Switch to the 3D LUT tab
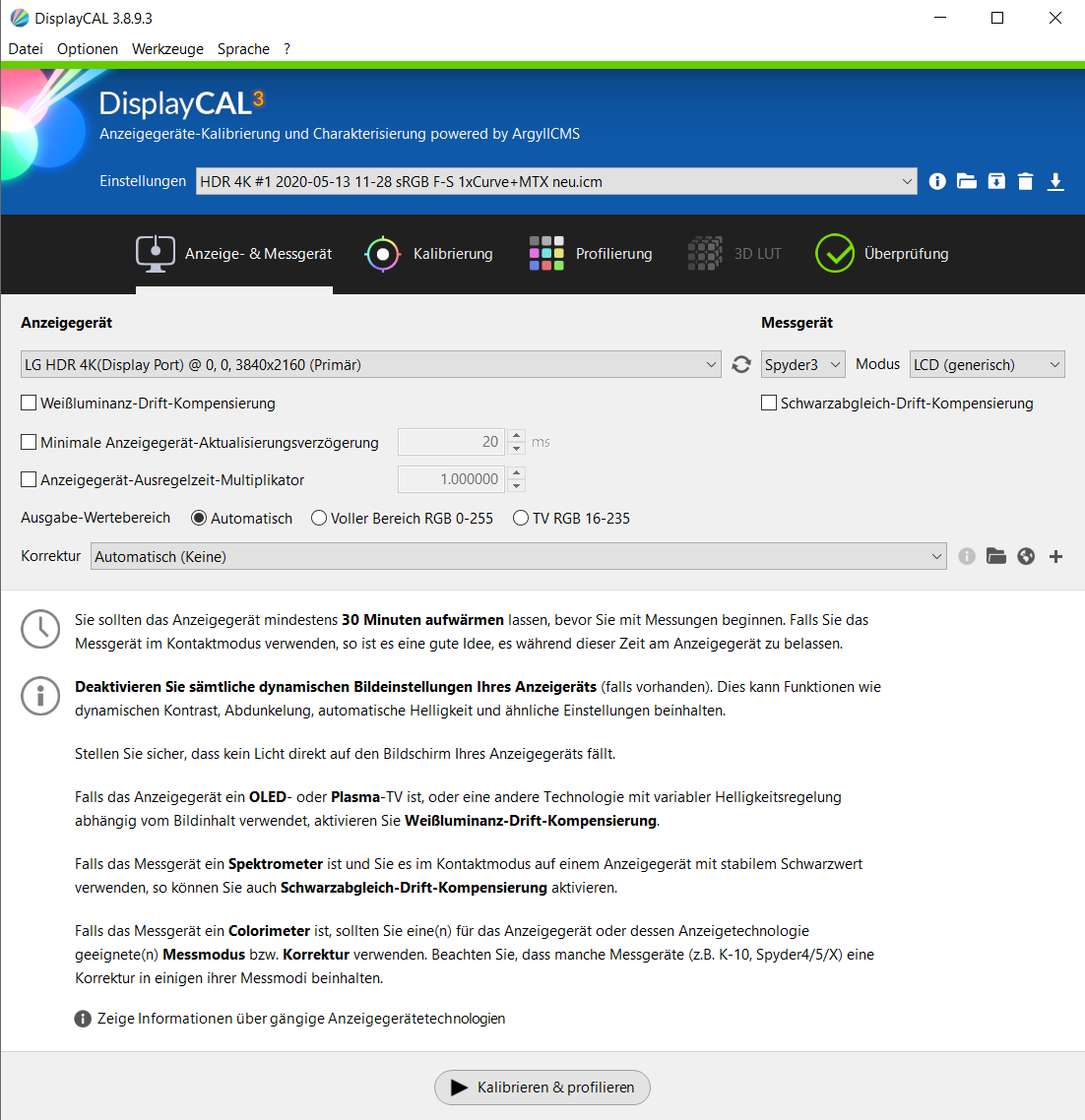 [734, 254]
